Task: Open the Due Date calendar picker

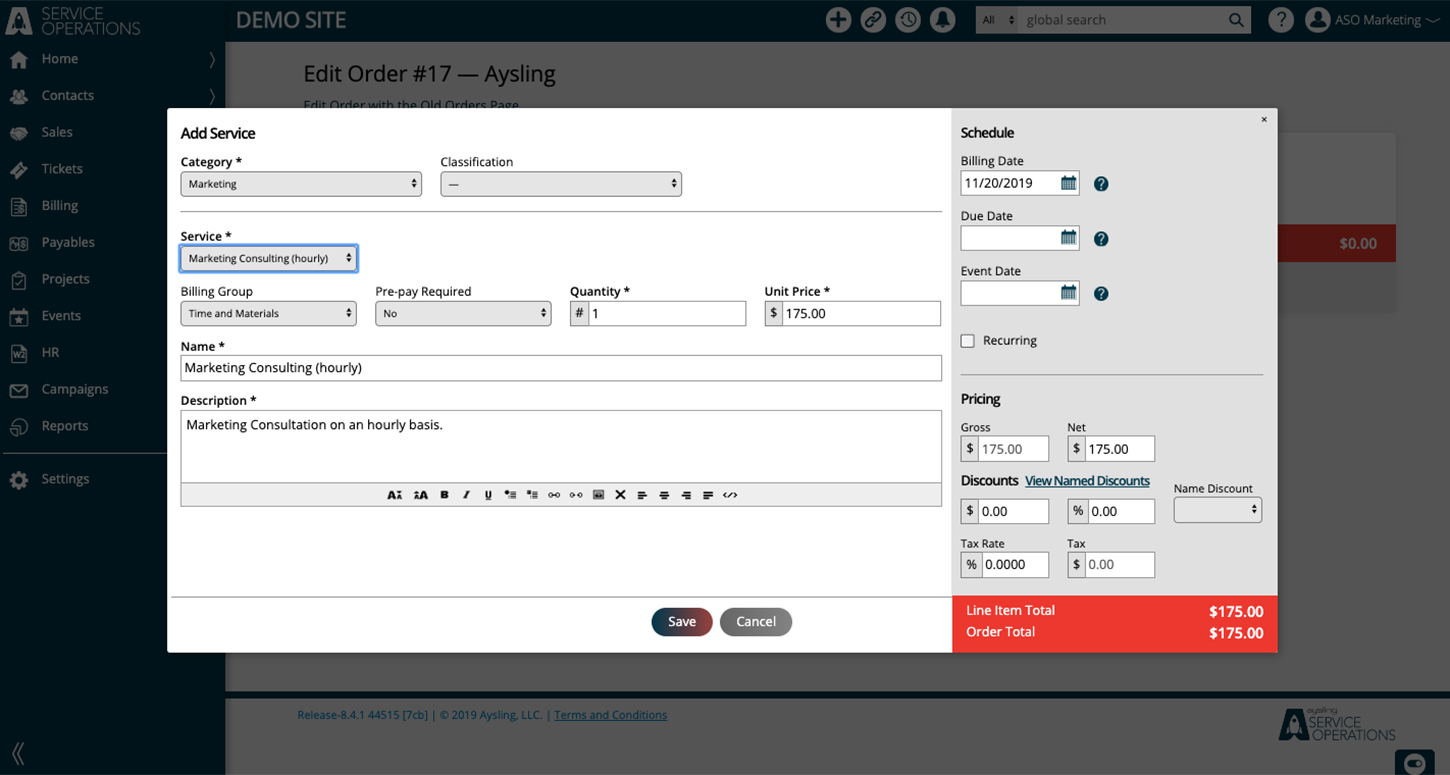Action: point(1069,238)
